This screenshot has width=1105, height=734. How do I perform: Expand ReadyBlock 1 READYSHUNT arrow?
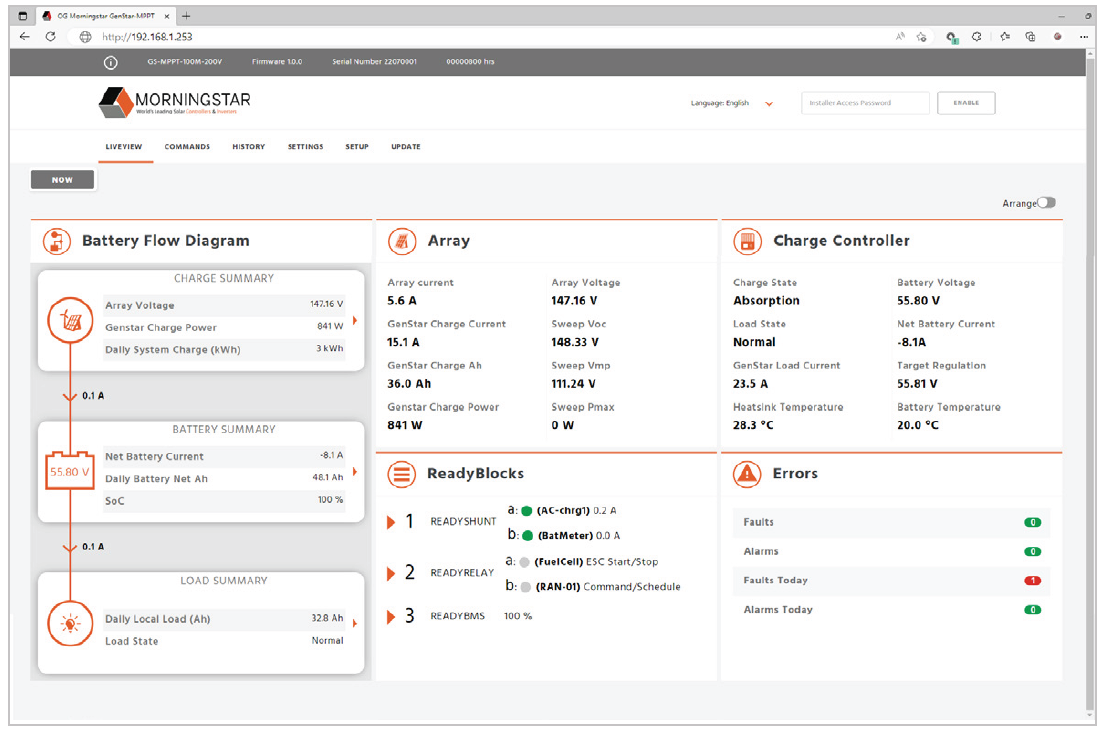click(392, 522)
